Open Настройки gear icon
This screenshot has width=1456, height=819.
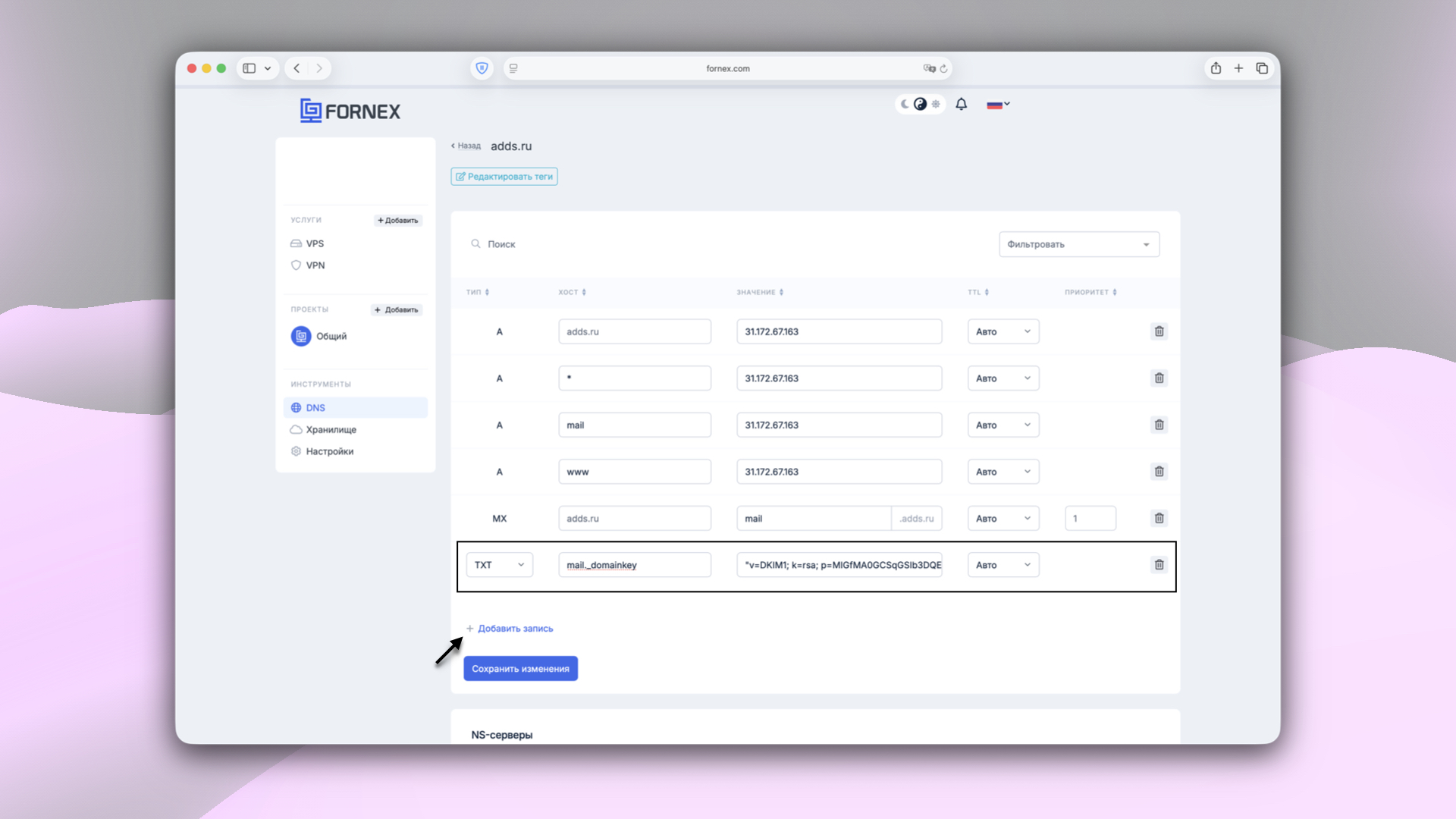pos(297,450)
